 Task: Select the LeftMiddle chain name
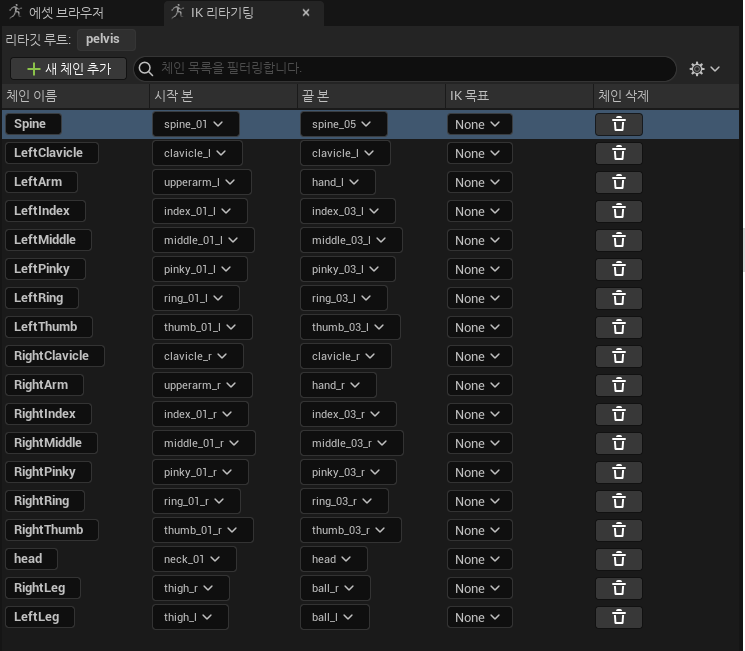[48, 240]
